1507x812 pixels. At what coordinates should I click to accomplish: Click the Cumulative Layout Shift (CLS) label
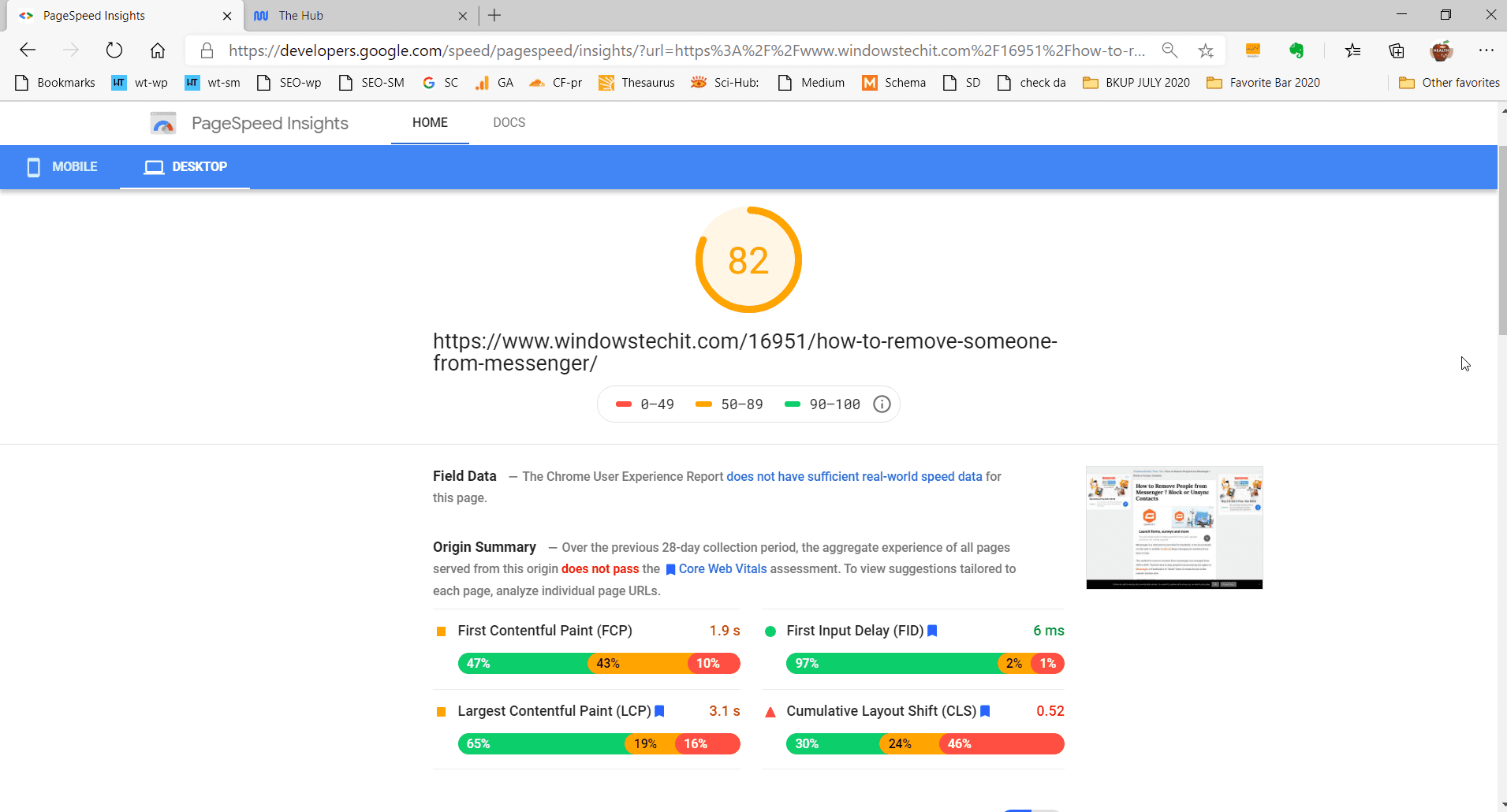(881, 711)
